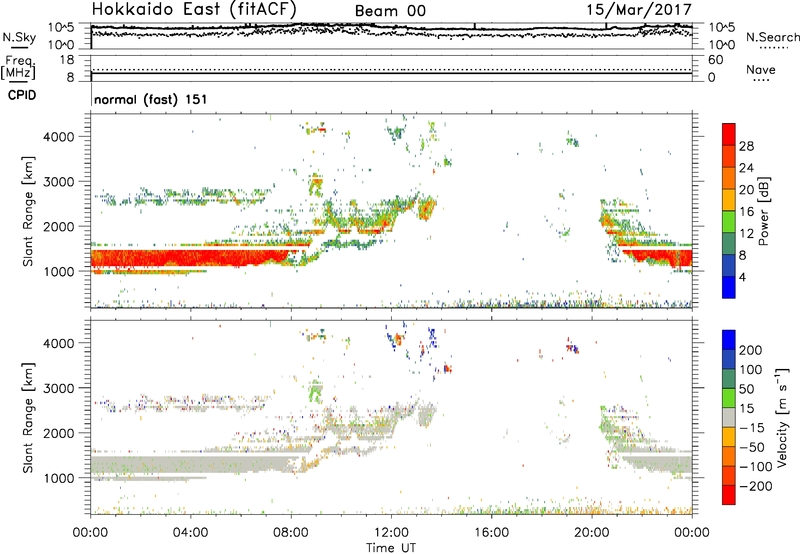Screen dimensions: 800x554
Task: Click the "Nave" legend label
Action: [x=761, y=69]
